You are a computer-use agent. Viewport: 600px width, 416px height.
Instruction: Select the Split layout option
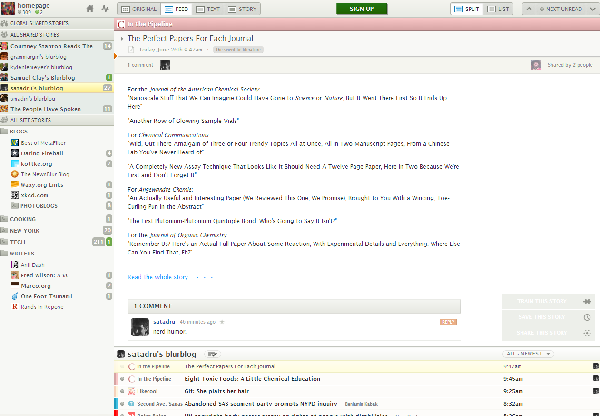(467, 9)
